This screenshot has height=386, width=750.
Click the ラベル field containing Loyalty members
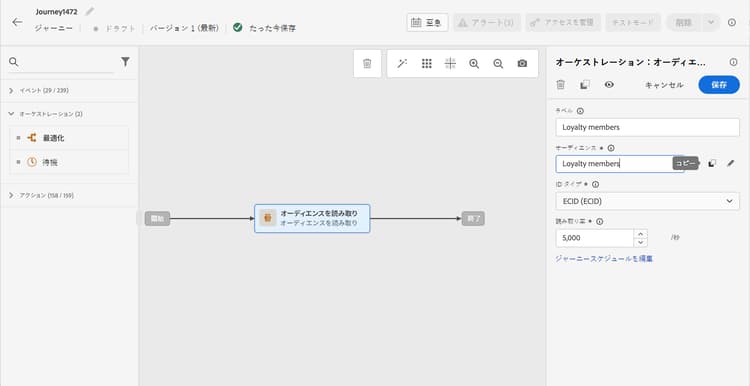pyautogui.click(x=648, y=127)
